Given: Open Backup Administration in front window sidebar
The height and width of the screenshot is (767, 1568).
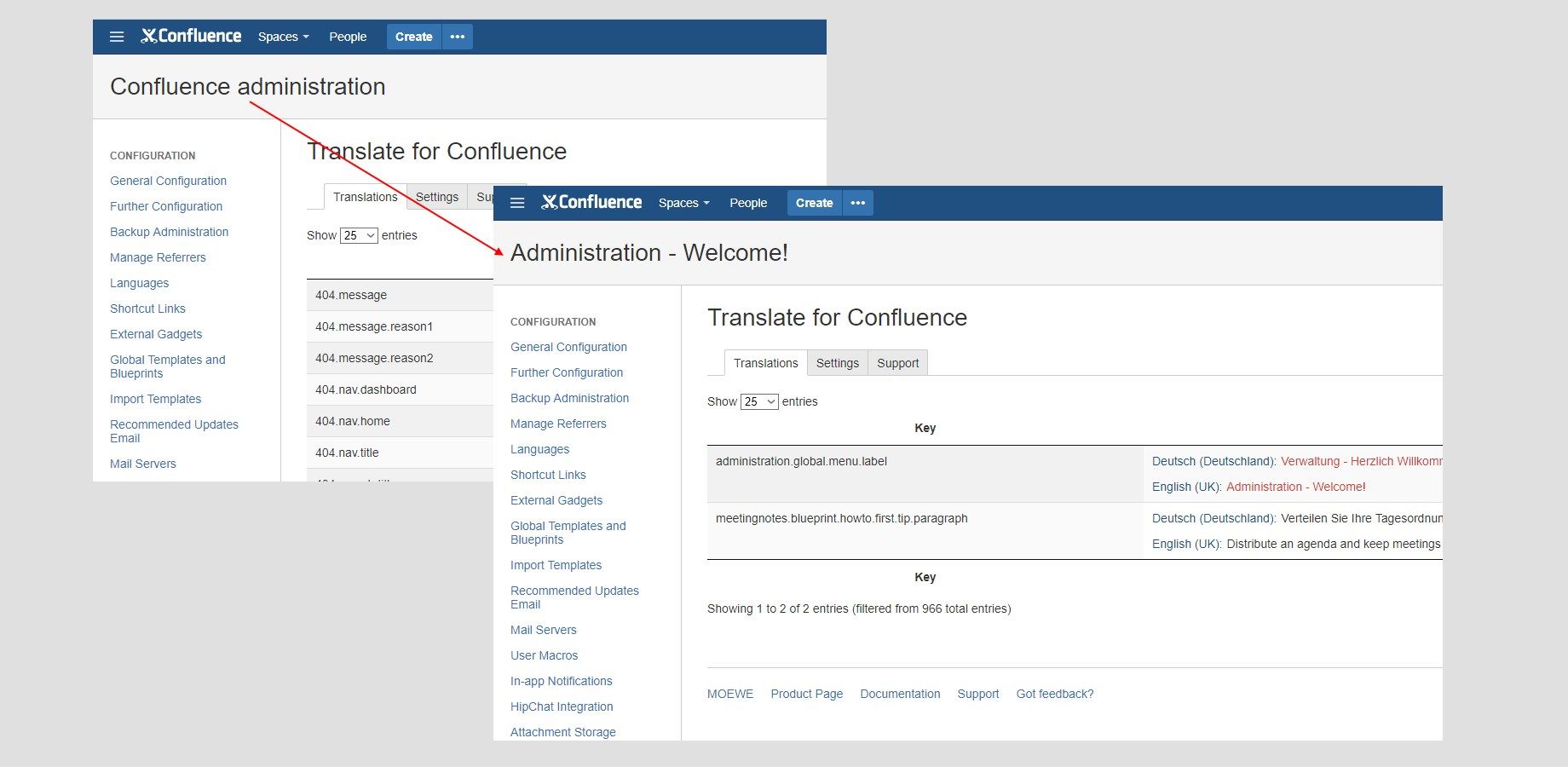Looking at the screenshot, I should (569, 398).
